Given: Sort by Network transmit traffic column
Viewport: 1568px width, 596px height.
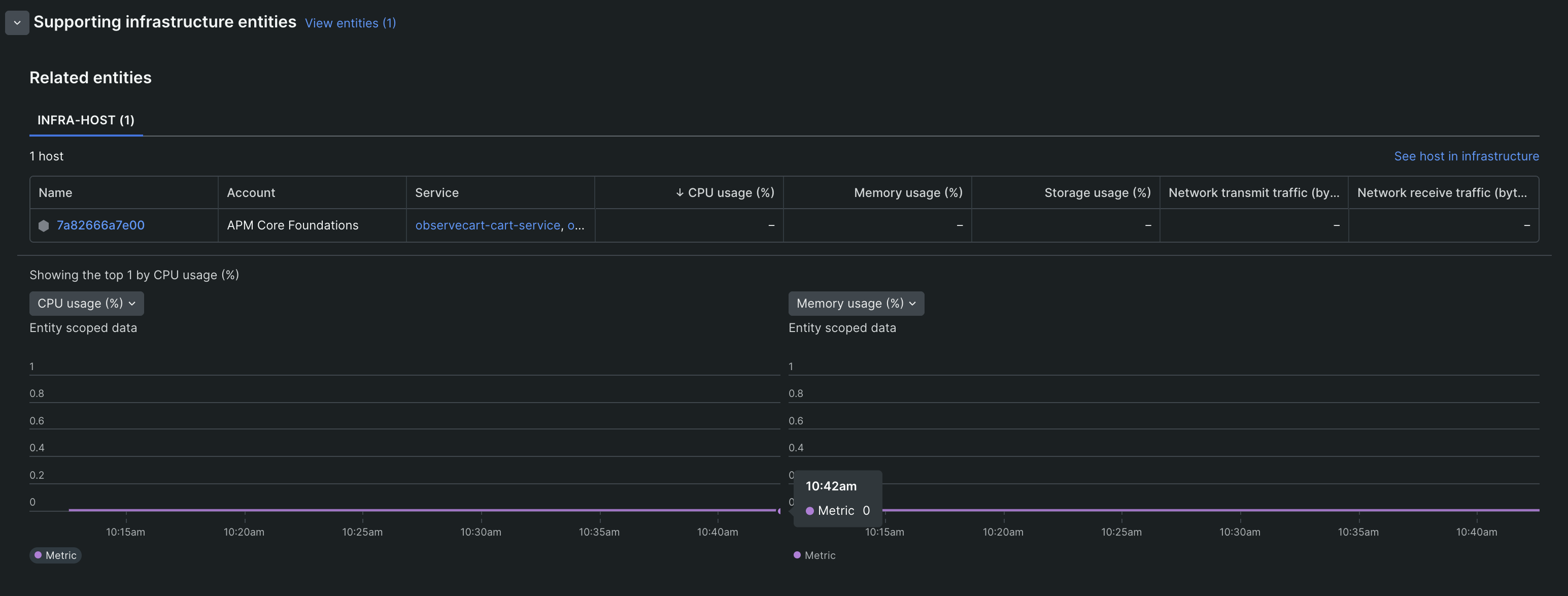Looking at the screenshot, I should pos(1254,192).
